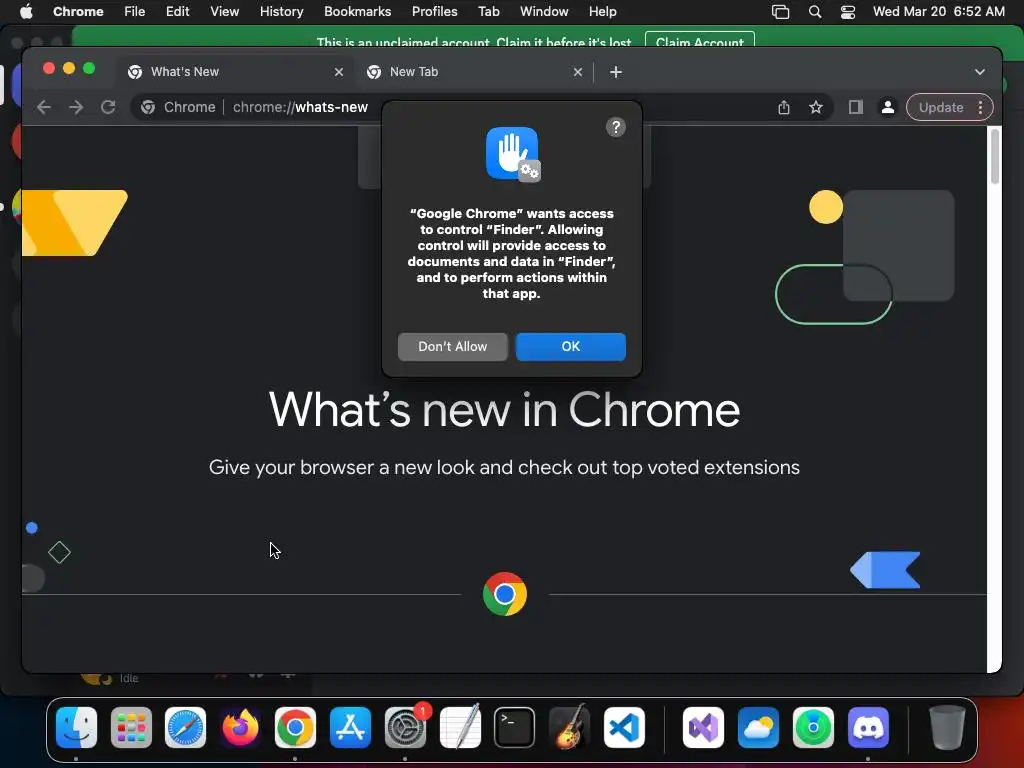The width and height of the screenshot is (1024, 768).
Task: Click Don't Allow in the permission dialog
Action: coord(453,346)
